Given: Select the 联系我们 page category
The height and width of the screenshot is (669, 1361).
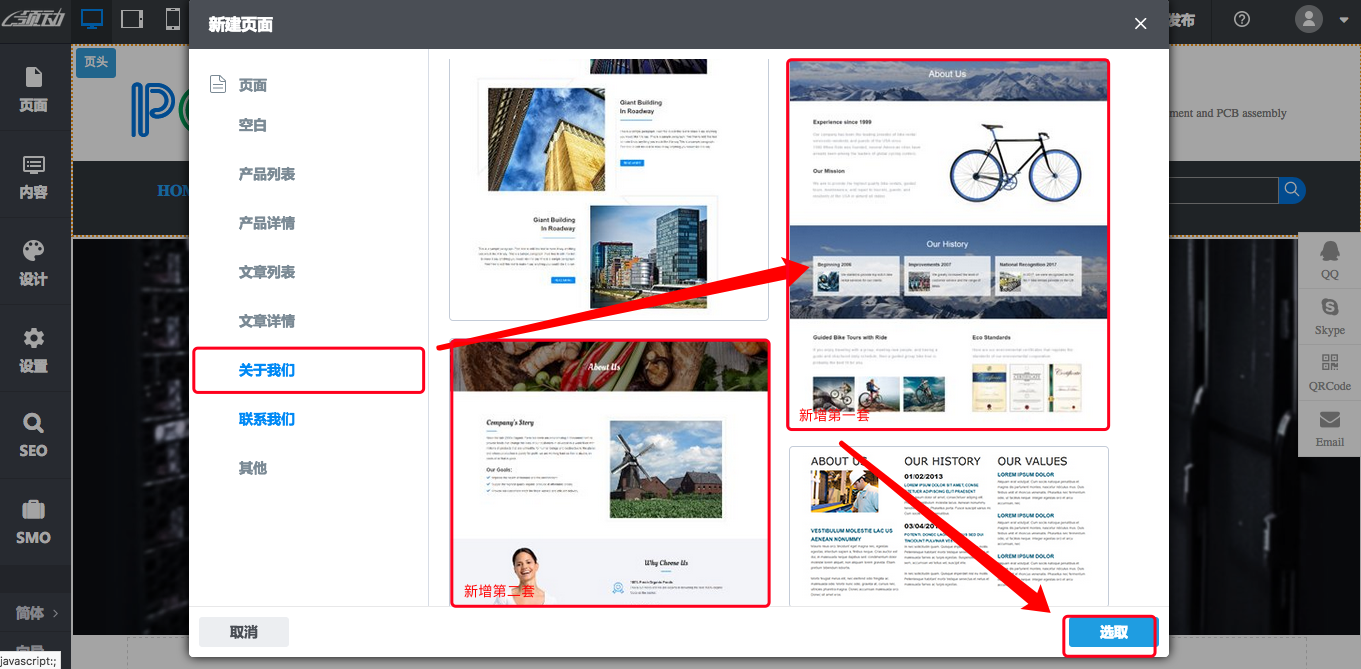Looking at the screenshot, I should [267, 419].
